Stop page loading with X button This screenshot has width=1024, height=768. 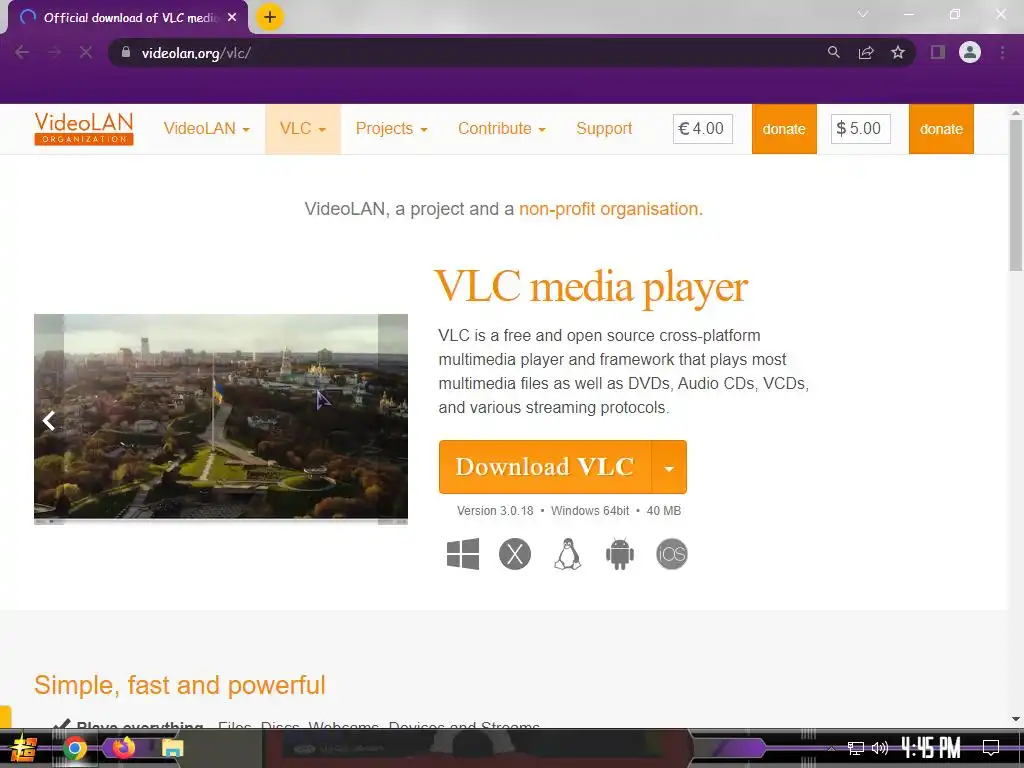86,52
